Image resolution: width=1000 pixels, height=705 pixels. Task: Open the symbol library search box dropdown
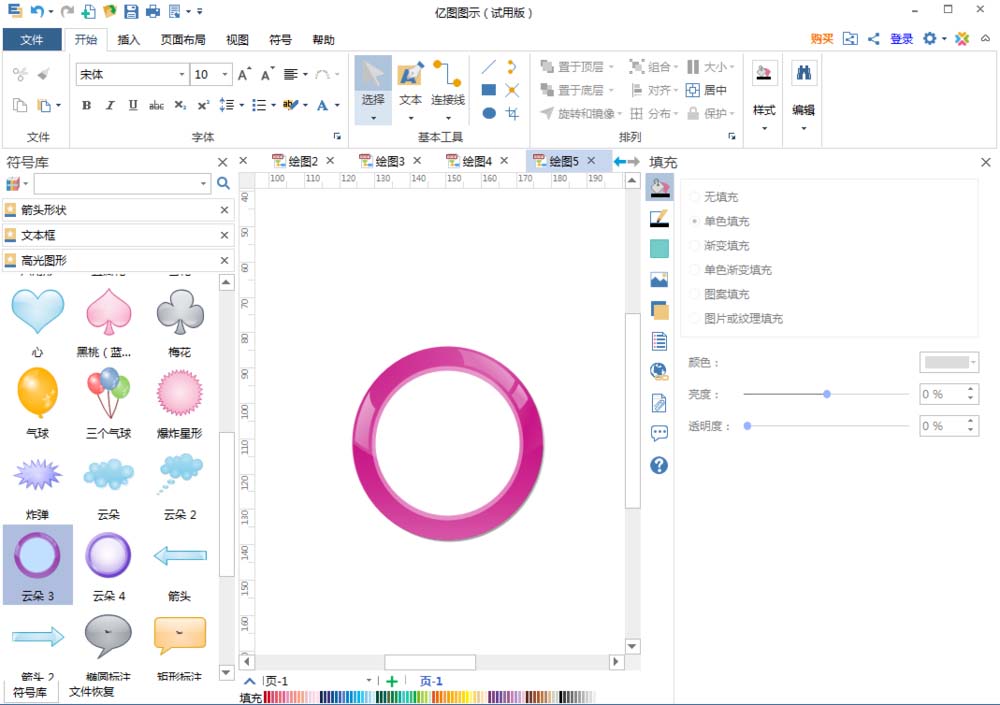coord(203,184)
